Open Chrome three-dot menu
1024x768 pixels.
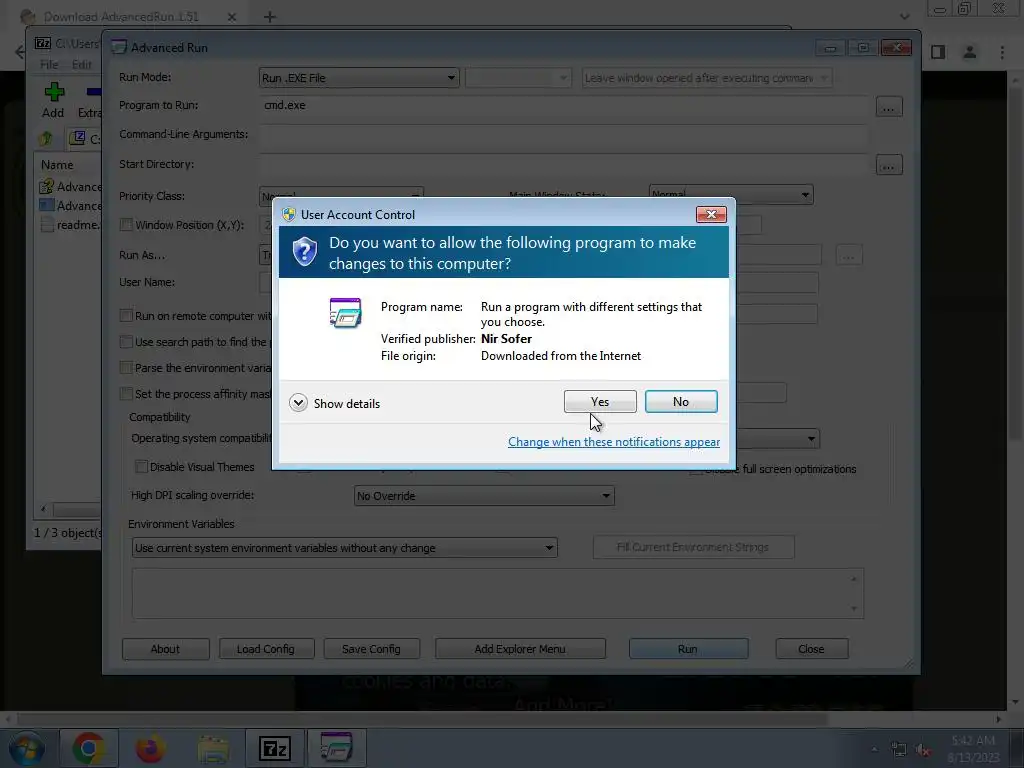pos(1002,52)
